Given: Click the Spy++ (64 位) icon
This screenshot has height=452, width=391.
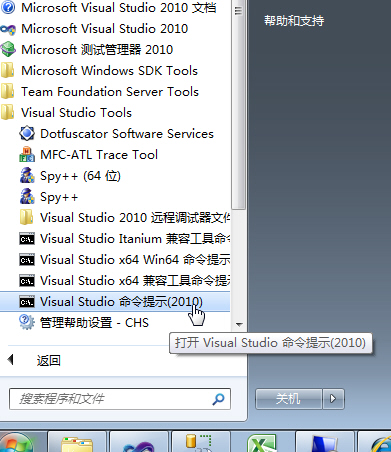Looking at the screenshot, I should click(x=27, y=175).
